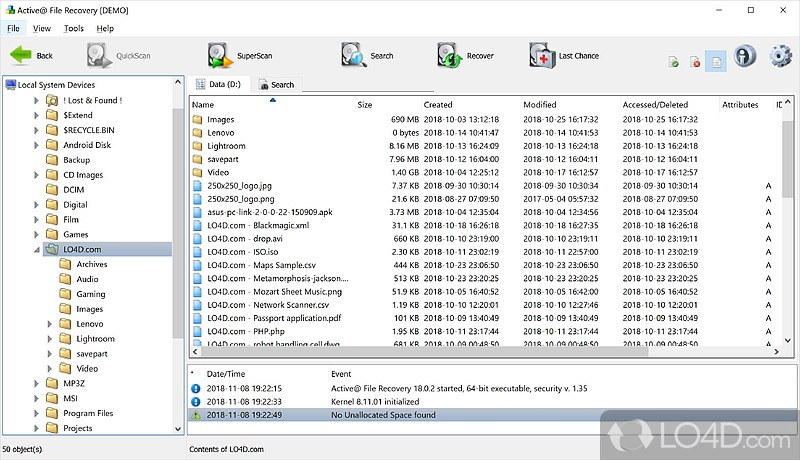Click the Recover toolbar icon
This screenshot has height=460, width=800.
pyautogui.click(x=449, y=56)
